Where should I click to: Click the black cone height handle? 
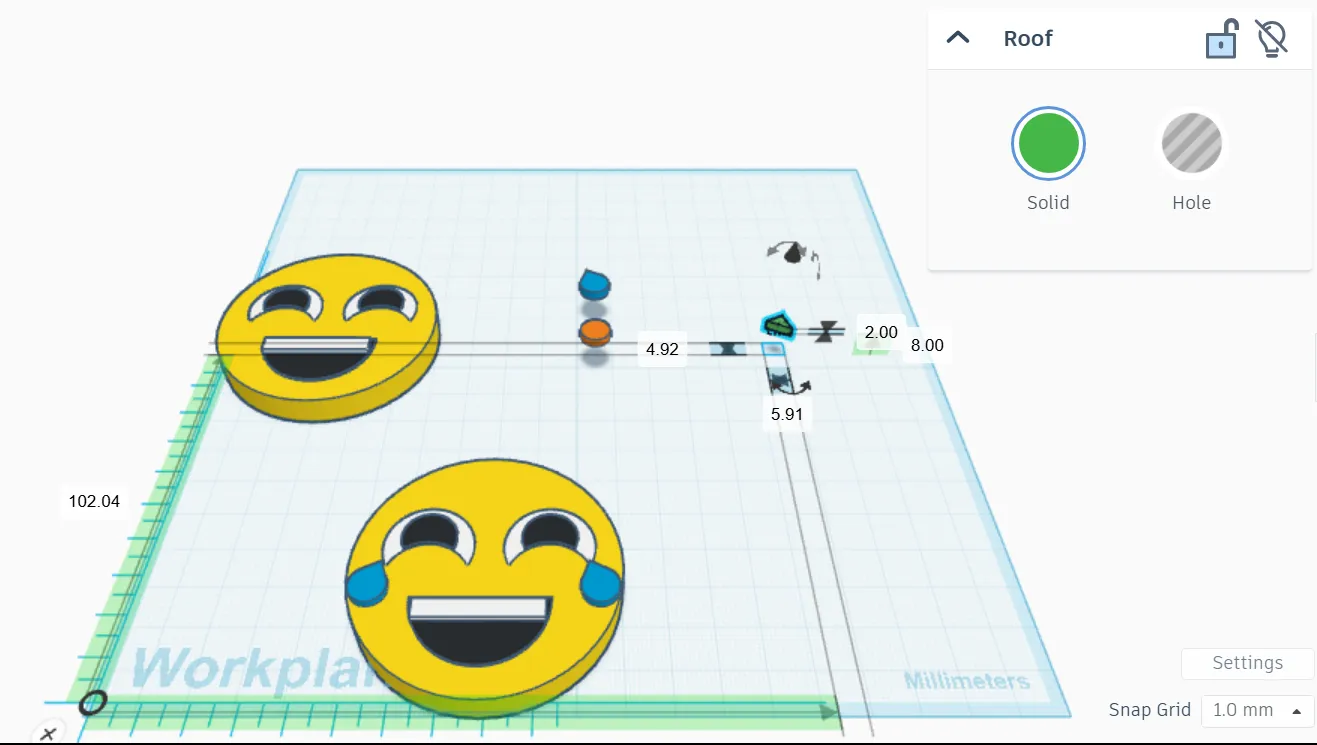(794, 252)
